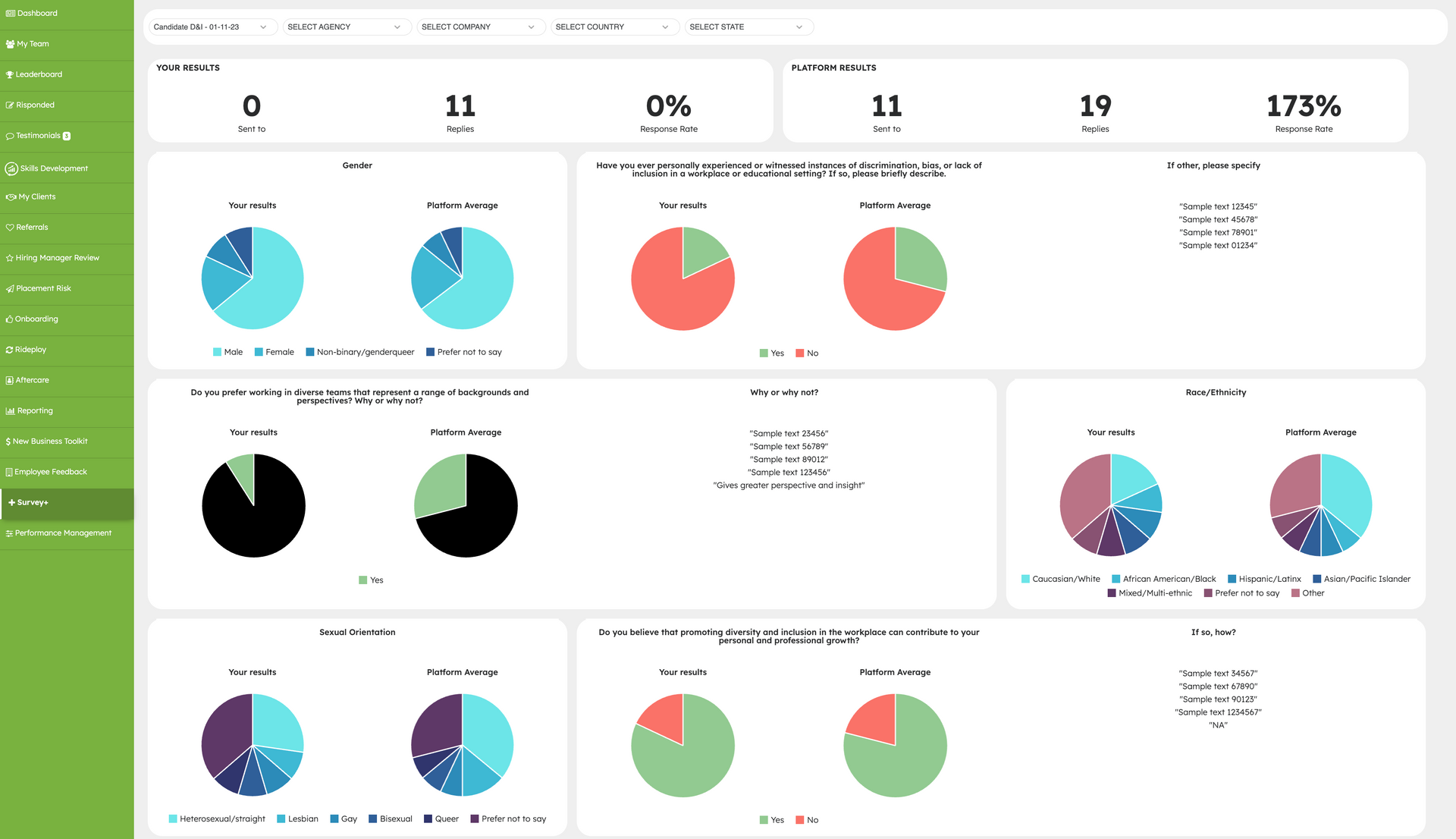Click the "NA" response text
The height and width of the screenshot is (839, 1456).
(1218, 726)
